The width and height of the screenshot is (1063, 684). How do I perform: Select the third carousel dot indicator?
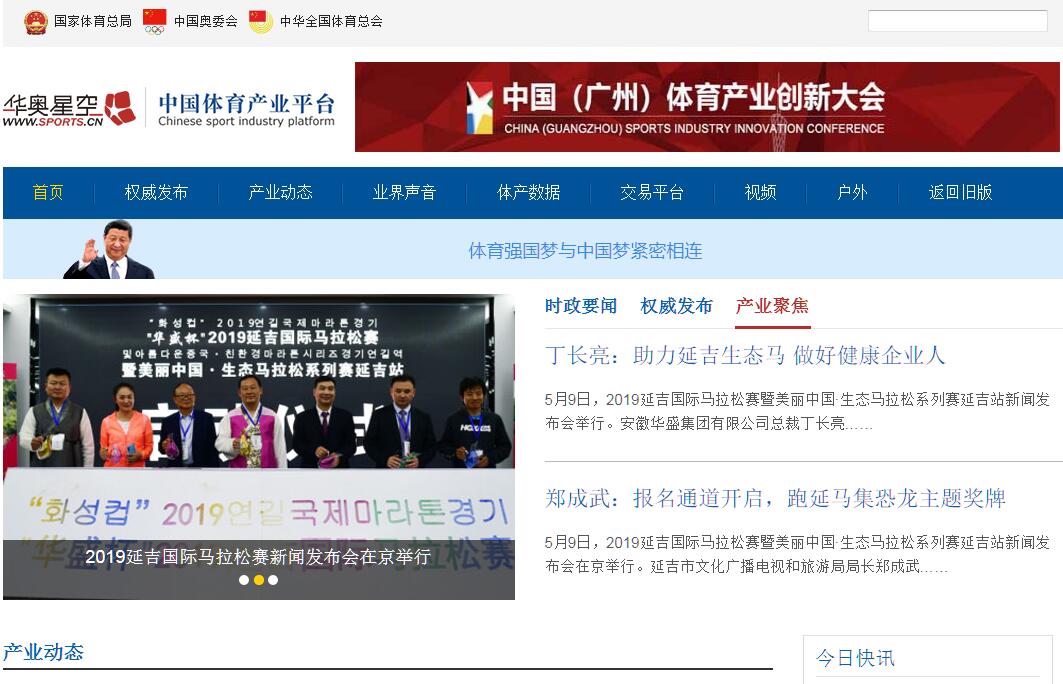[x=273, y=580]
